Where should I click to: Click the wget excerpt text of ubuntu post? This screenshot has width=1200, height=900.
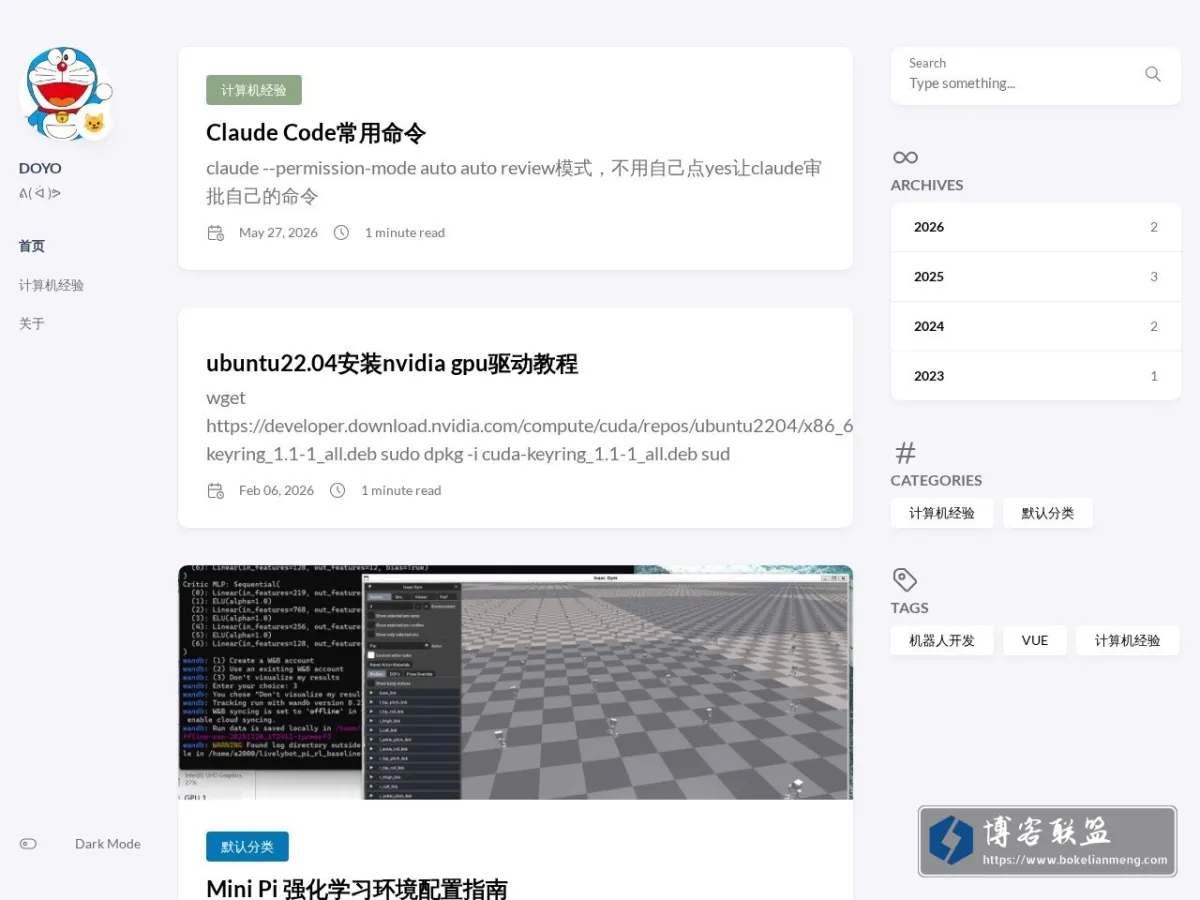(x=529, y=426)
